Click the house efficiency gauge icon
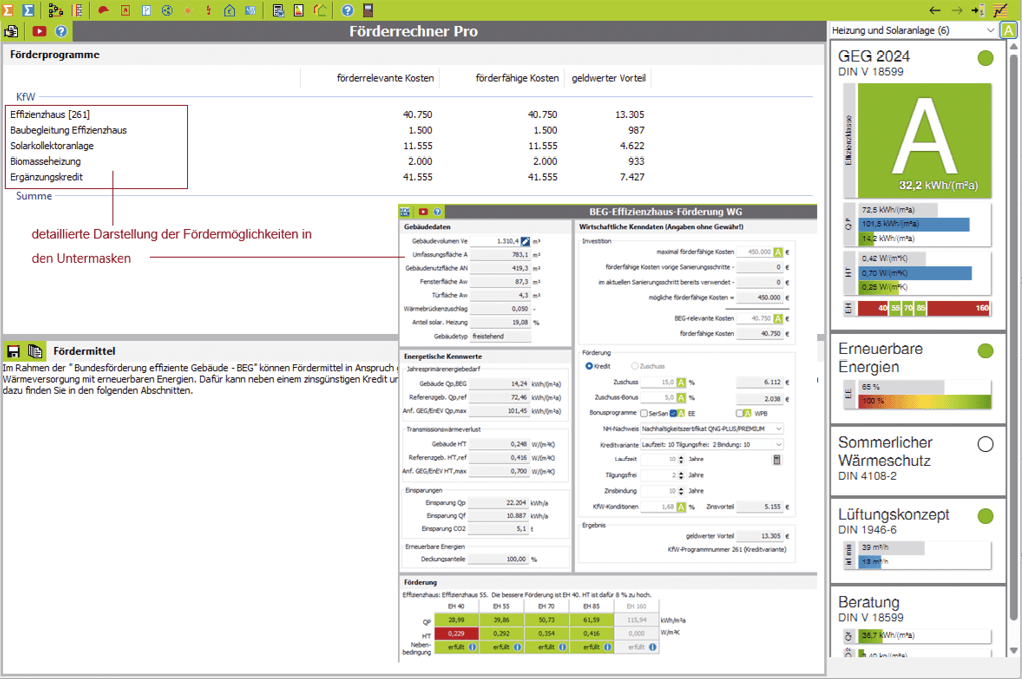The height and width of the screenshot is (679, 1022). point(319,10)
